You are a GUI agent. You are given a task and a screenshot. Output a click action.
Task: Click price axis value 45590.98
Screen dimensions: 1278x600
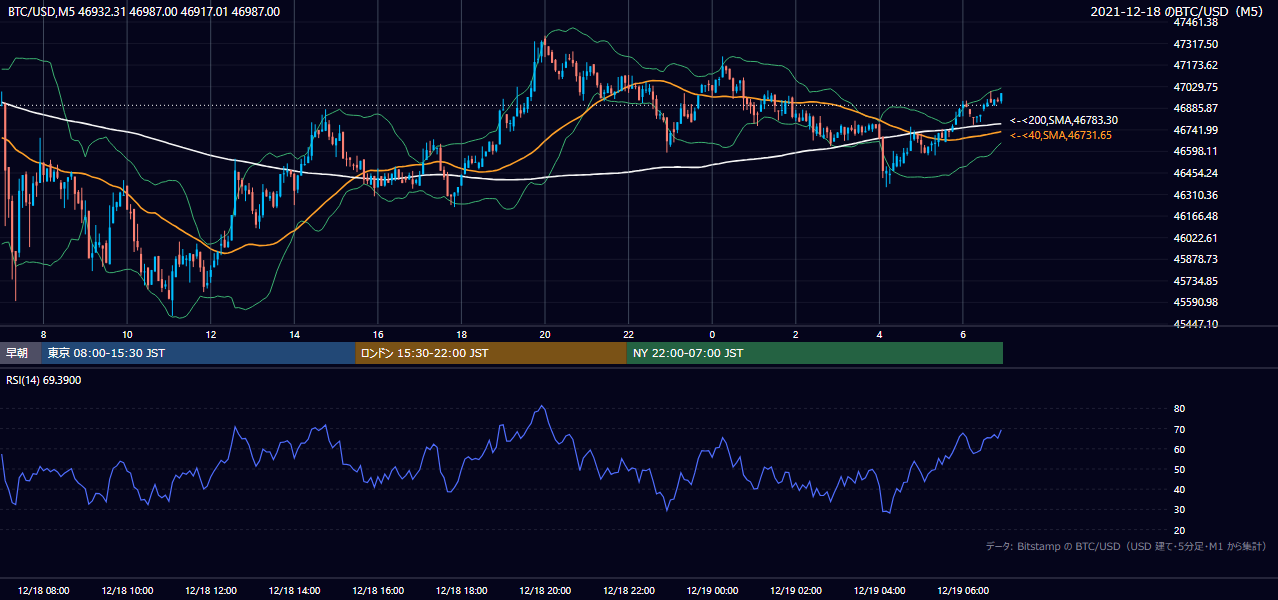point(1196,302)
